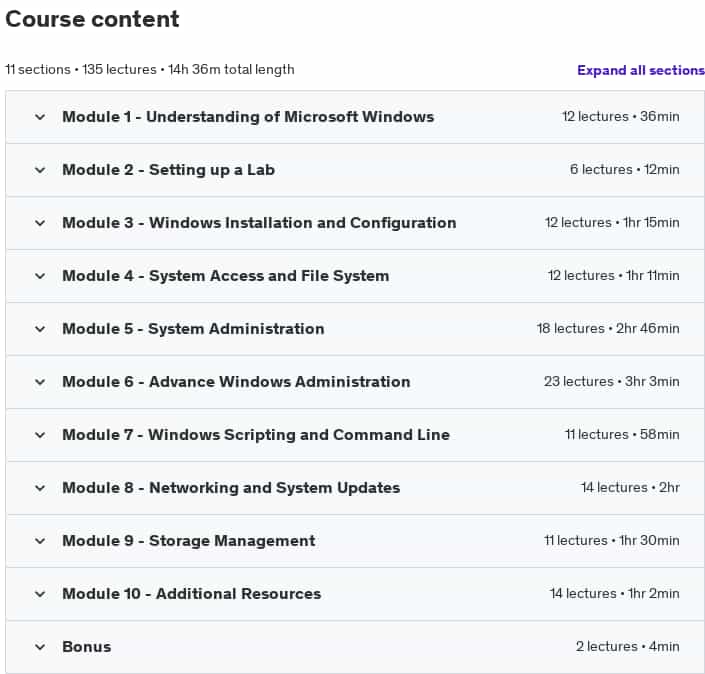Expand chevron for Module 10 Additional Resources
705x674 pixels.
click(x=40, y=594)
